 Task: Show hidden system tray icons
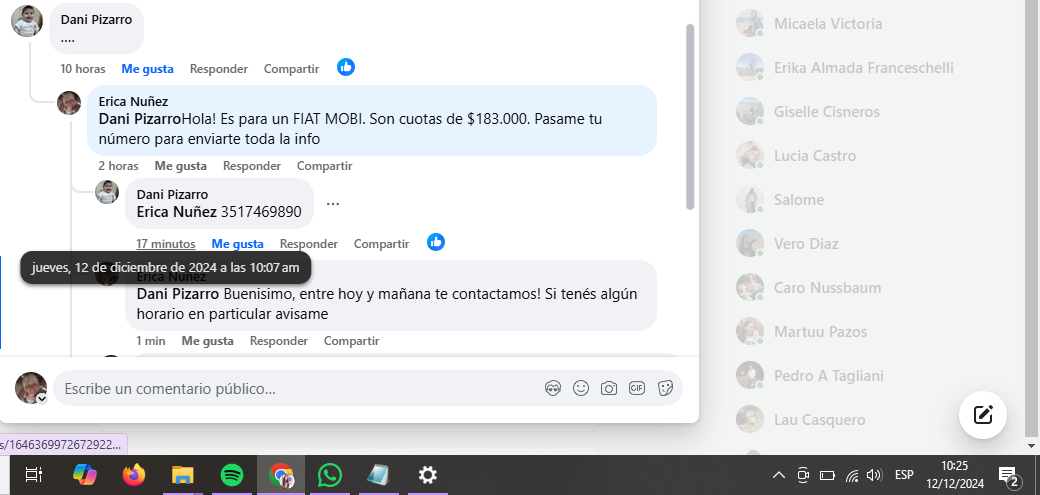point(779,475)
